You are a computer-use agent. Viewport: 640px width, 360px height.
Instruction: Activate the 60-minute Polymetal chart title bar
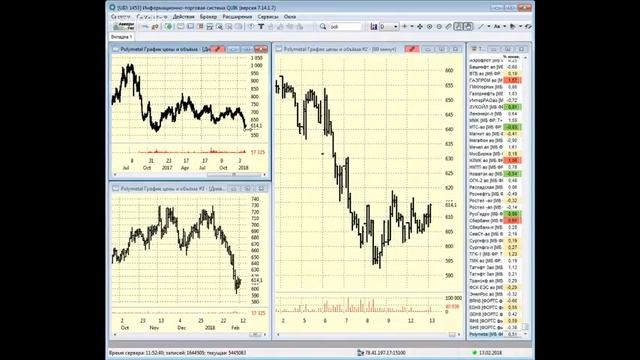(x=340, y=49)
